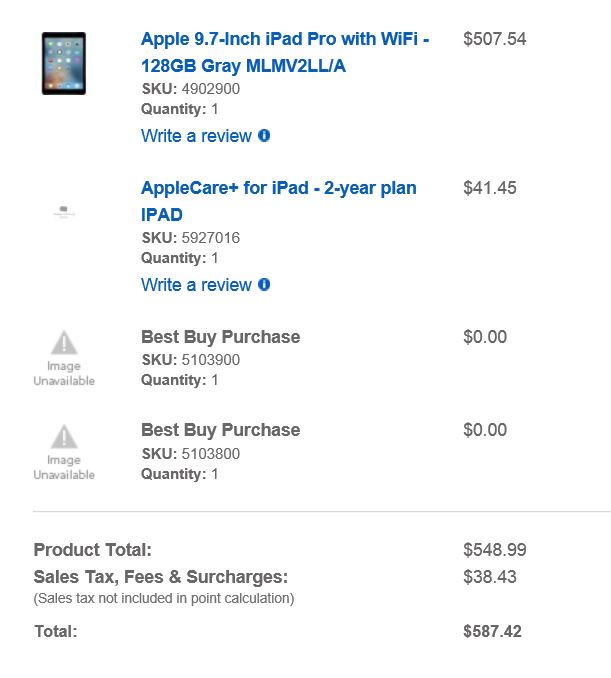Click the info icon beside iPad Pro review link
Viewport: 611px width, 678px height.
[x=264, y=135]
